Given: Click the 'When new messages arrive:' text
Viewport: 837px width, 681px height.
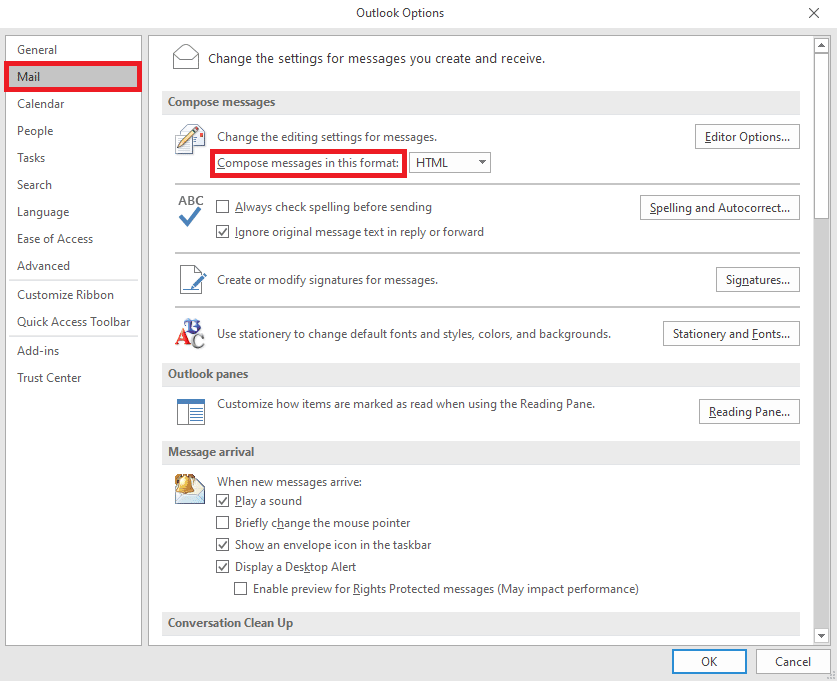Looking at the screenshot, I should (x=289, y=482).
